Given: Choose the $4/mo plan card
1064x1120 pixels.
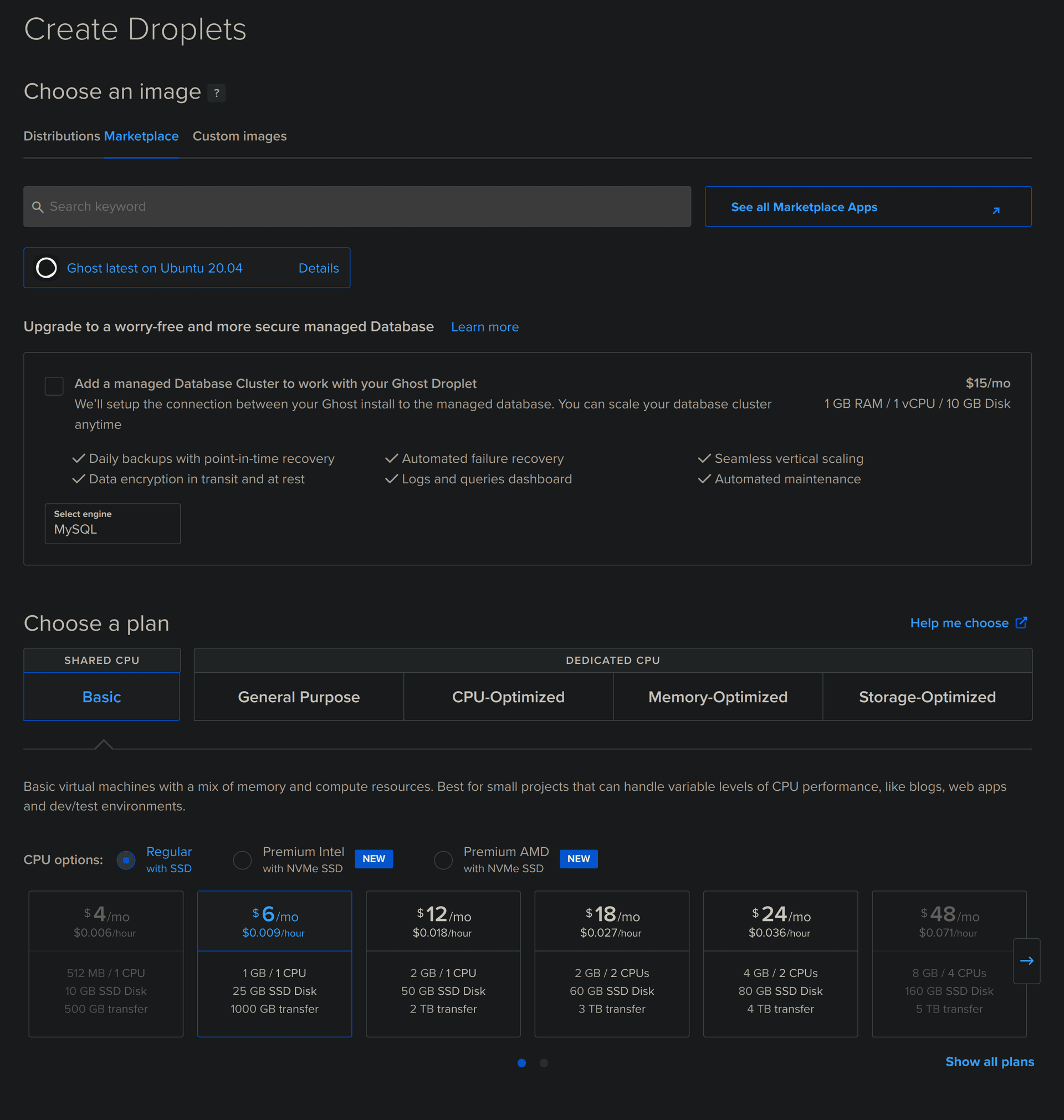Looking at the screenshot, I should 106,964.
